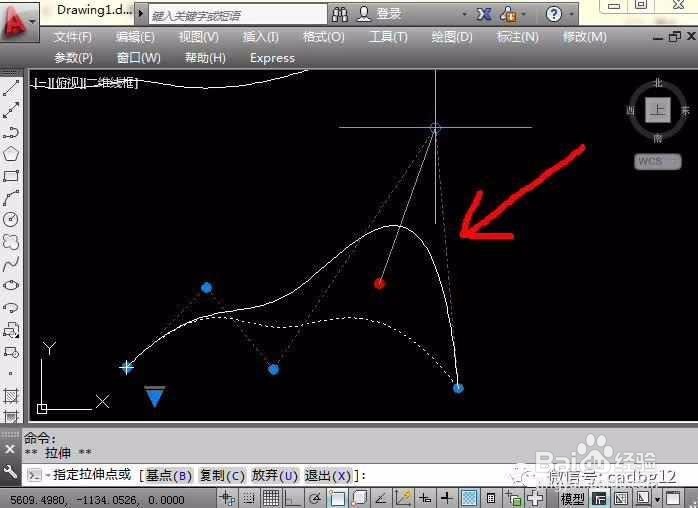
Task: Click the Stay Connected icon
Action: tap(508, 15)
